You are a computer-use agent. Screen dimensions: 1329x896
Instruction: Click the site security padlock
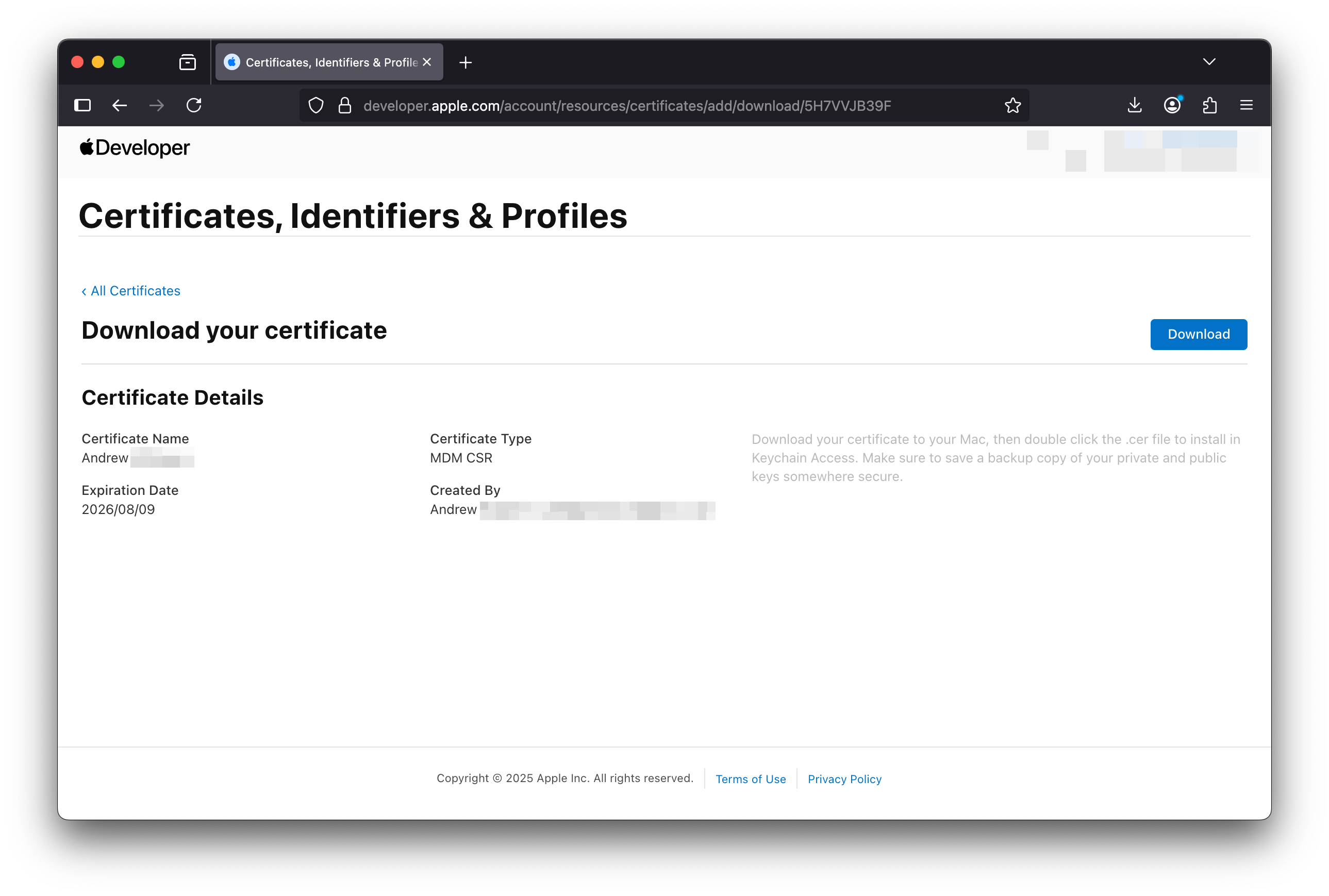pos(344,105)
